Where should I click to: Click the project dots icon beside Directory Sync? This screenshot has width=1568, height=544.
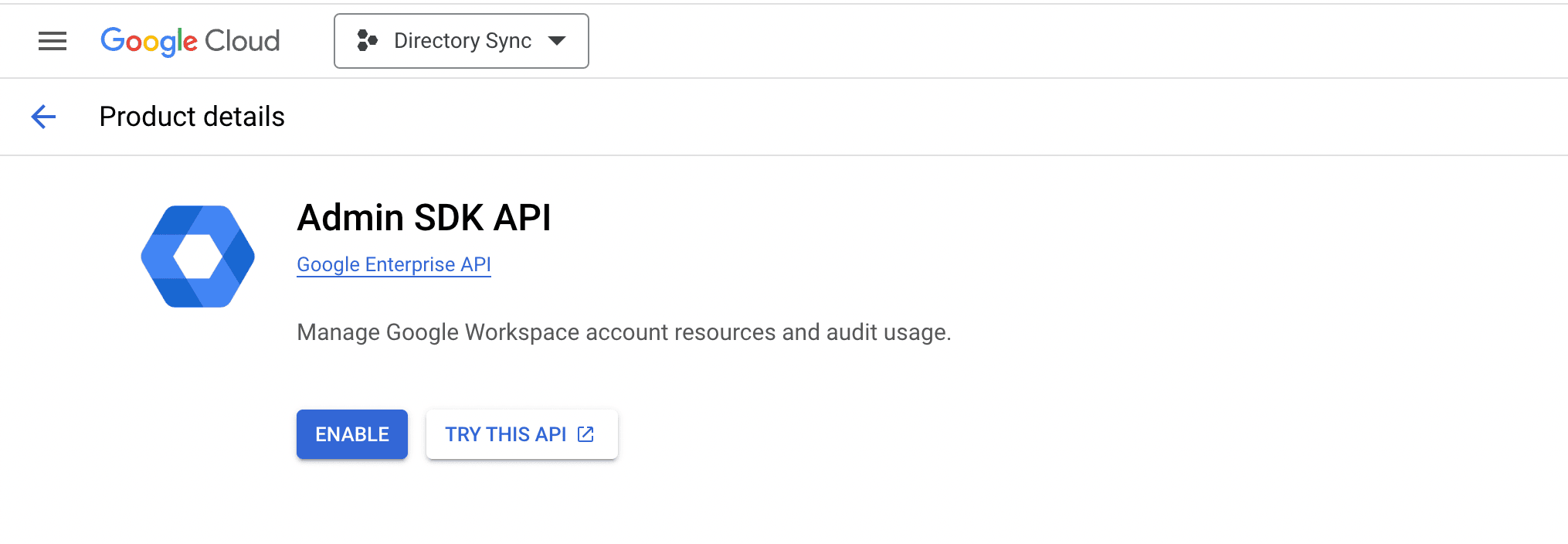tap(367, 41)
